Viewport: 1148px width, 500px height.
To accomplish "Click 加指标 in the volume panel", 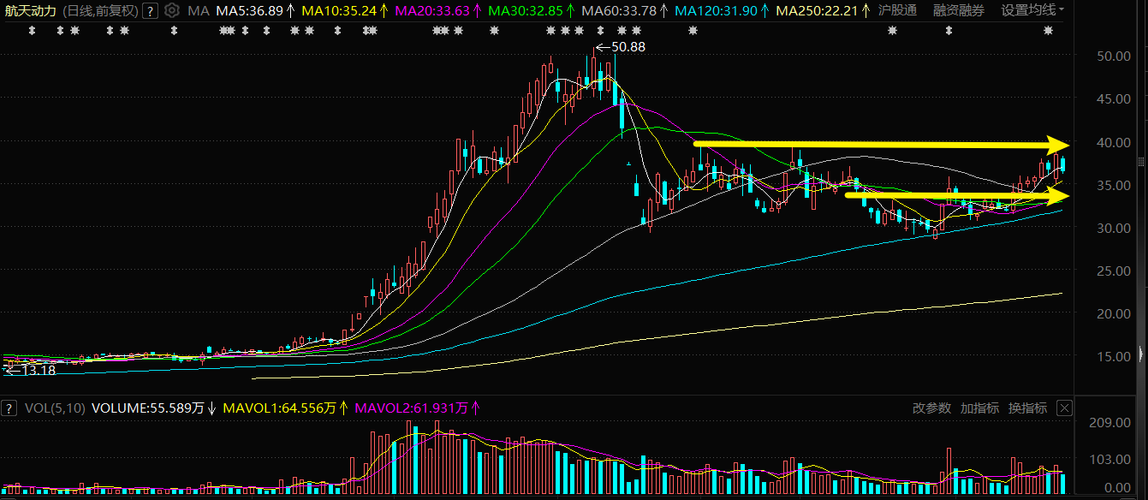I will pyautogui.click(x=980, y=408).
